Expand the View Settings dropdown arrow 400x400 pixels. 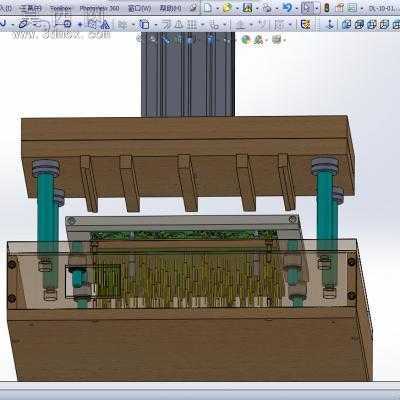[x=285, y=41]
